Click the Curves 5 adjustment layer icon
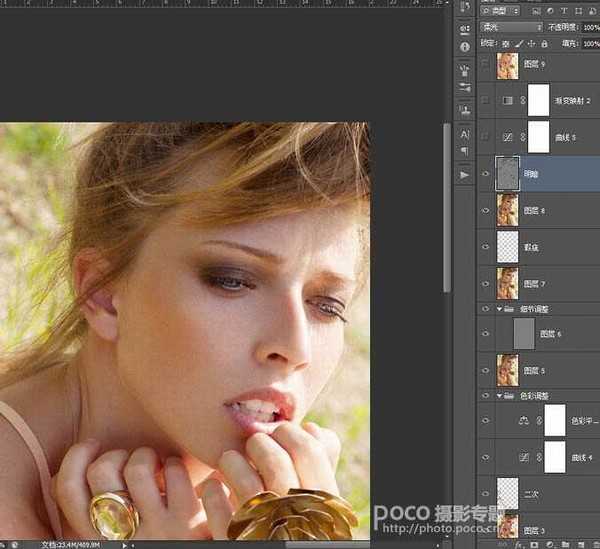This screenshot has width=600, height=549. coord(510,137)
